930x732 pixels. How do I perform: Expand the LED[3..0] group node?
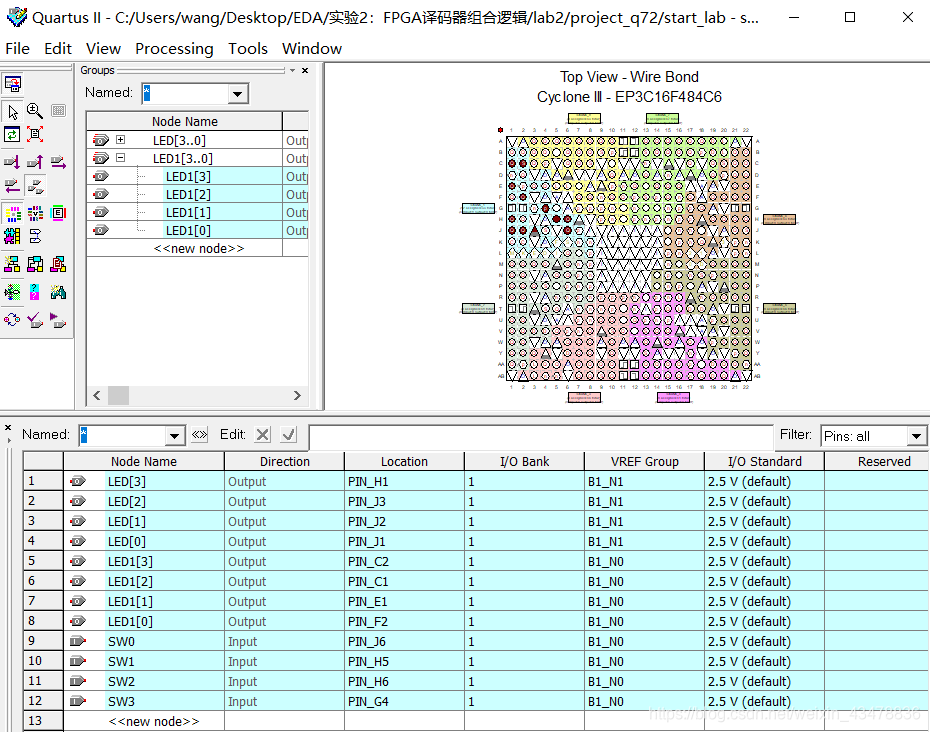click(x=120, y=140)
